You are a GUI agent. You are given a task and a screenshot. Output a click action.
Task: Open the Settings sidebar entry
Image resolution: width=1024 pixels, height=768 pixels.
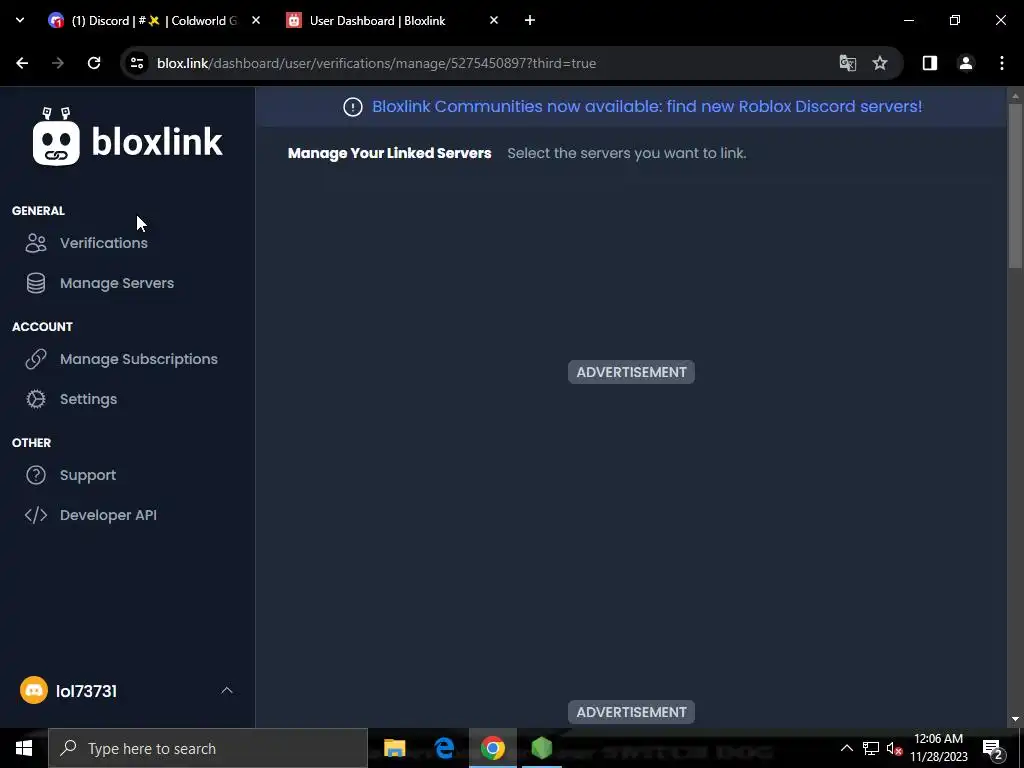[x=88, y=399]
